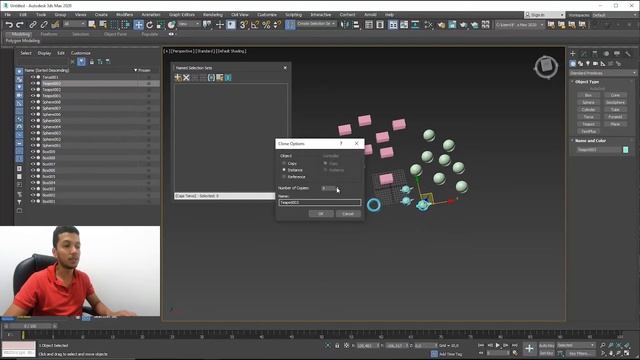Viewport: 640px width, 360px height.
Task: Activate the Select and Link tool
Action: 33,25
